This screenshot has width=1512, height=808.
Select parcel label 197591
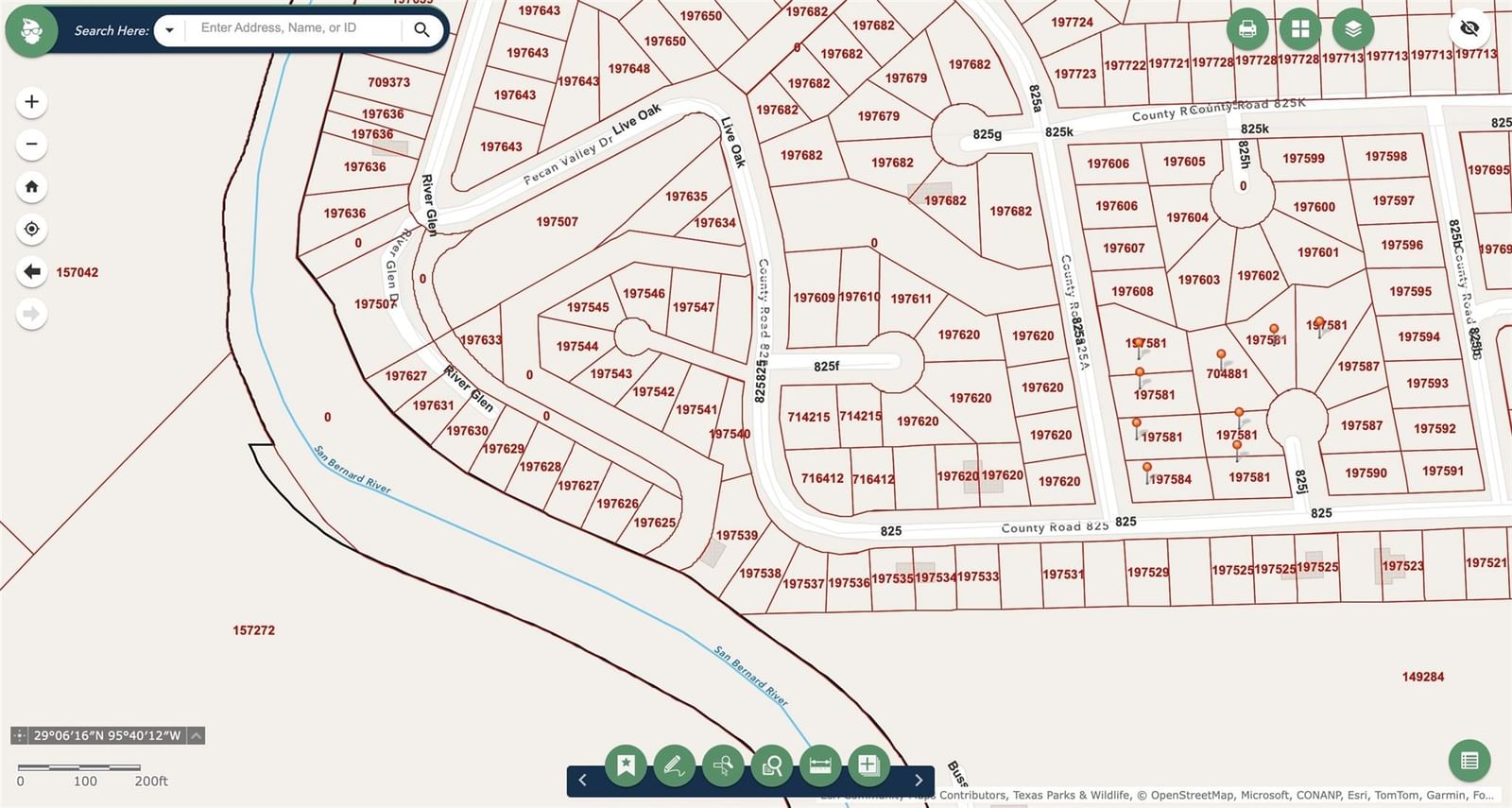[x=1442, y=472]
